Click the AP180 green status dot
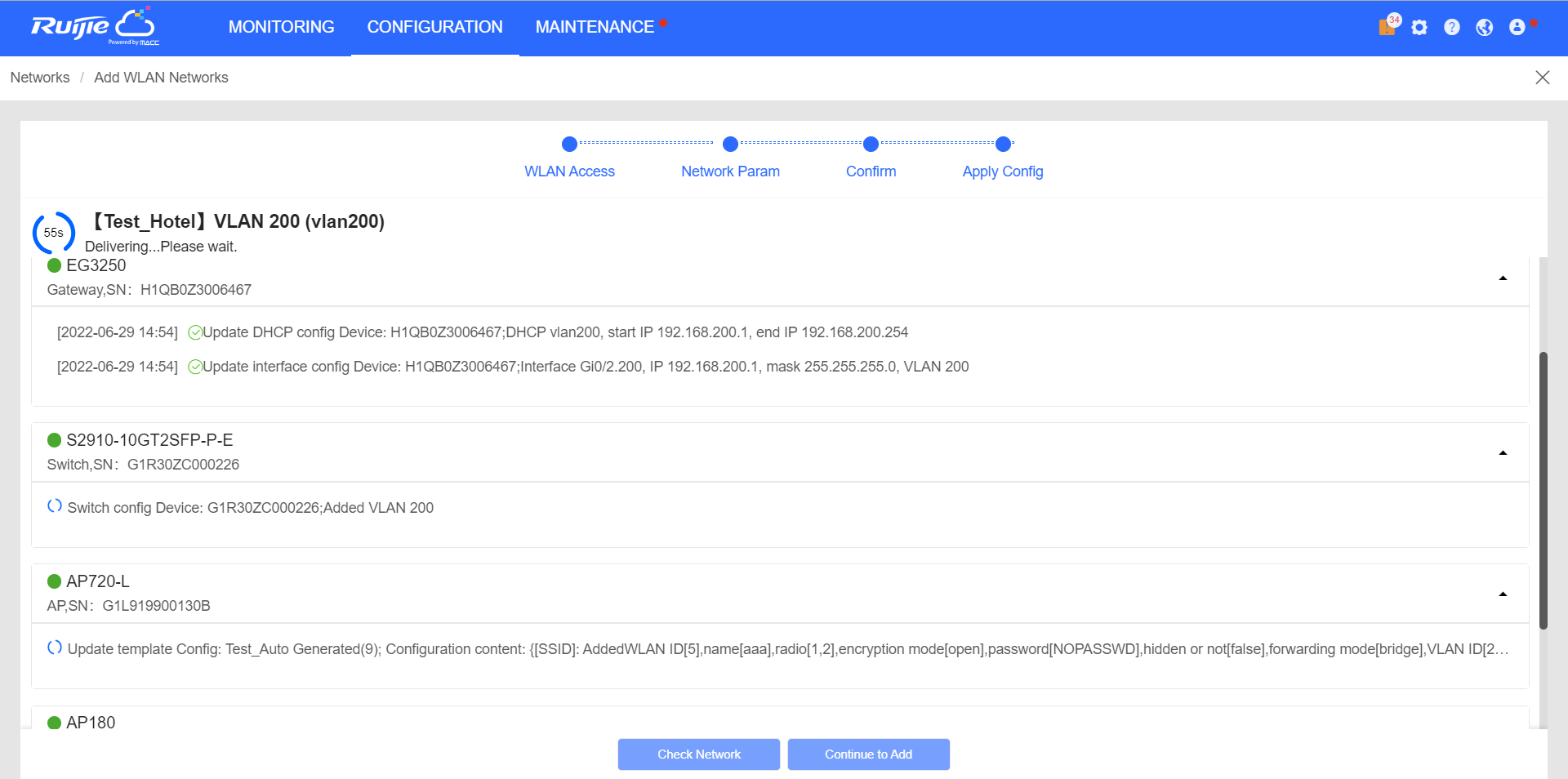 [55, 723]
